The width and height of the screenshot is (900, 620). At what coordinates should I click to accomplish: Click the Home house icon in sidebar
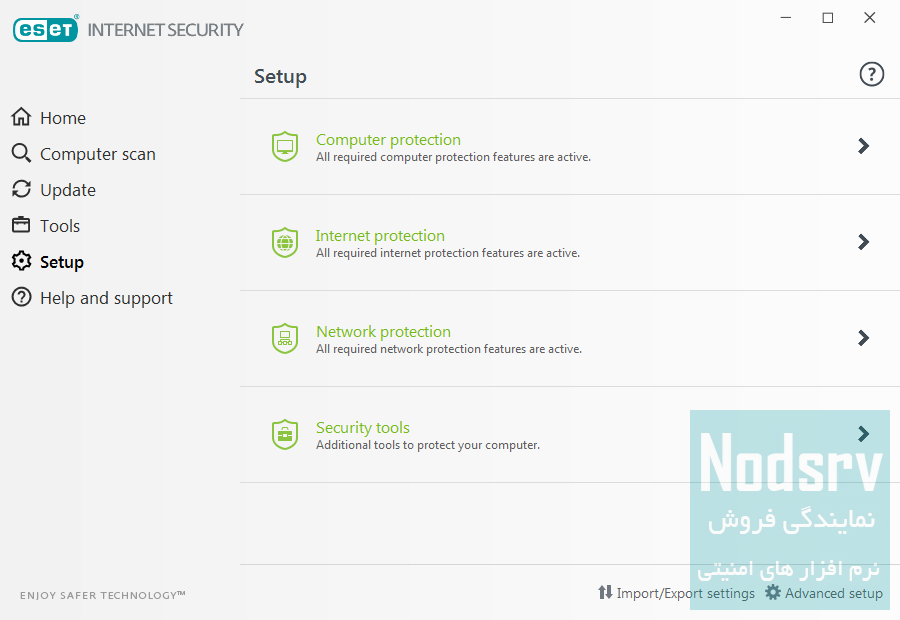[x=21, y=117]
